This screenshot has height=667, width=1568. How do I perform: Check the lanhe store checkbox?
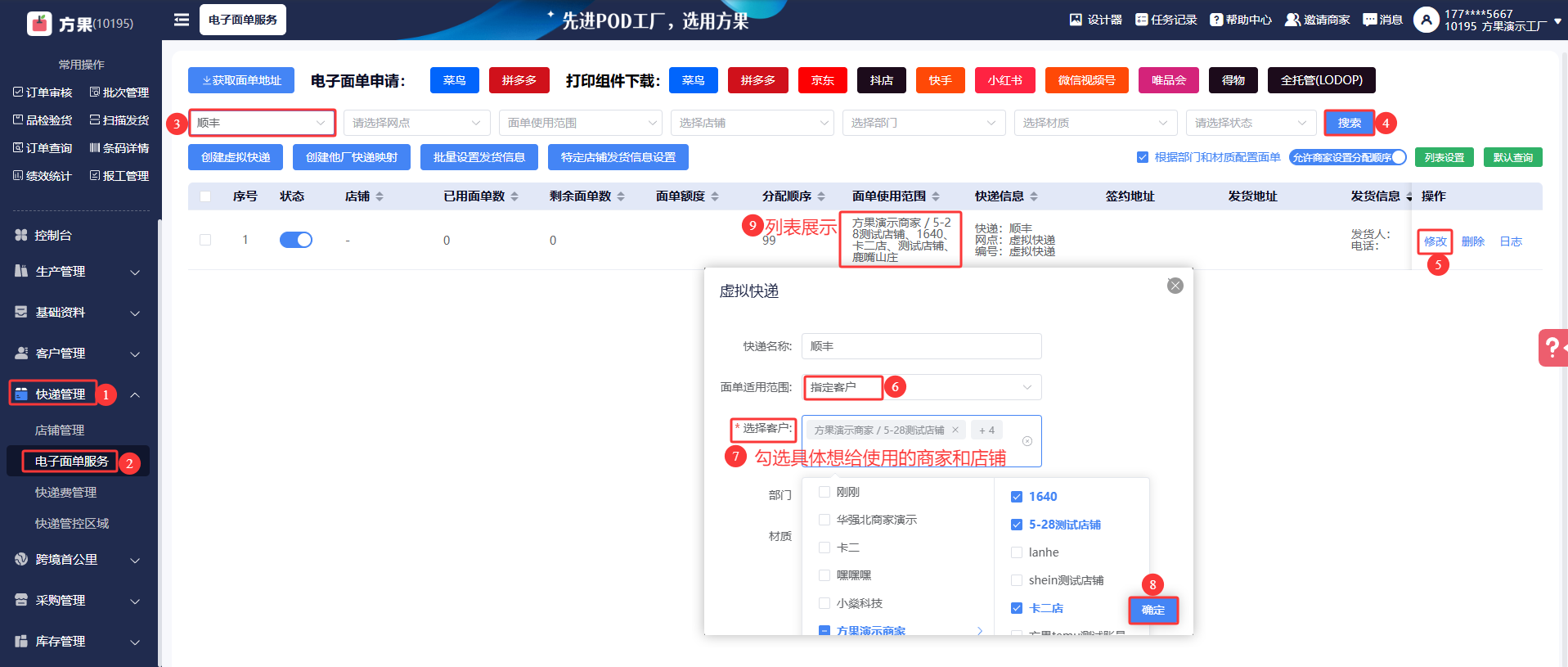click(1017, 552)
